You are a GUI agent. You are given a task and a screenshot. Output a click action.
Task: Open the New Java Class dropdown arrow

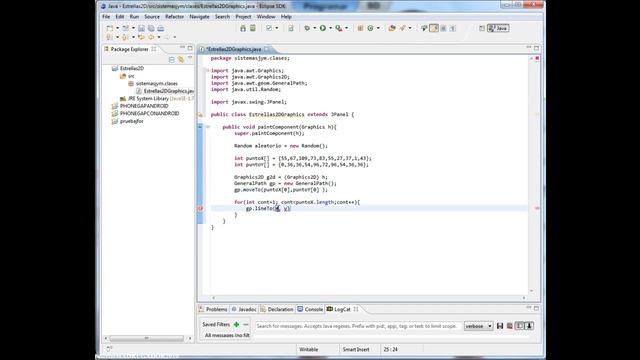(x=378, y=28)
